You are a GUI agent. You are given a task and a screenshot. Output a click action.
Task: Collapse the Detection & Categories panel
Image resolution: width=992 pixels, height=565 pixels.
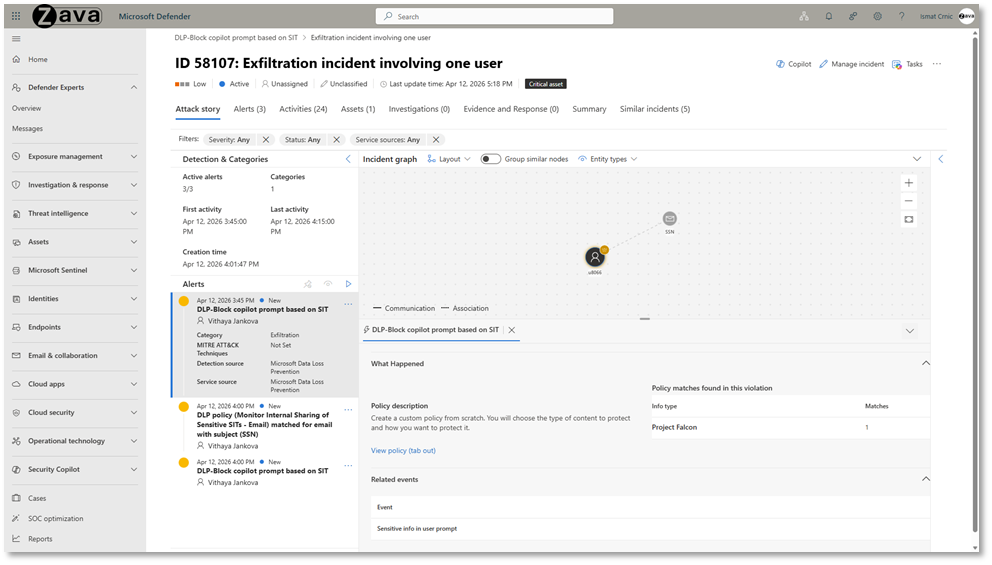348,159
